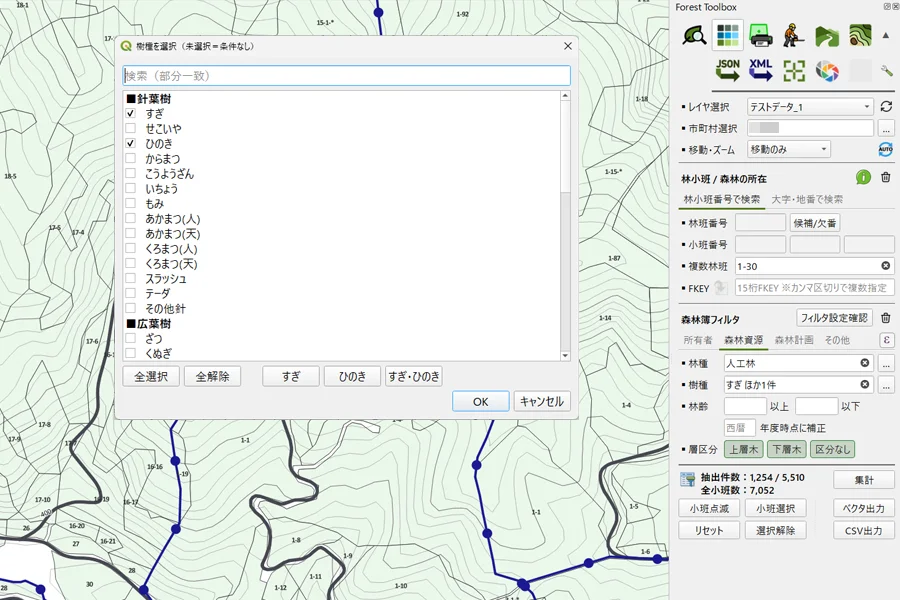The image size is (900, 600).
Task: Click the CSV出力 button
Action: (864, 531)
